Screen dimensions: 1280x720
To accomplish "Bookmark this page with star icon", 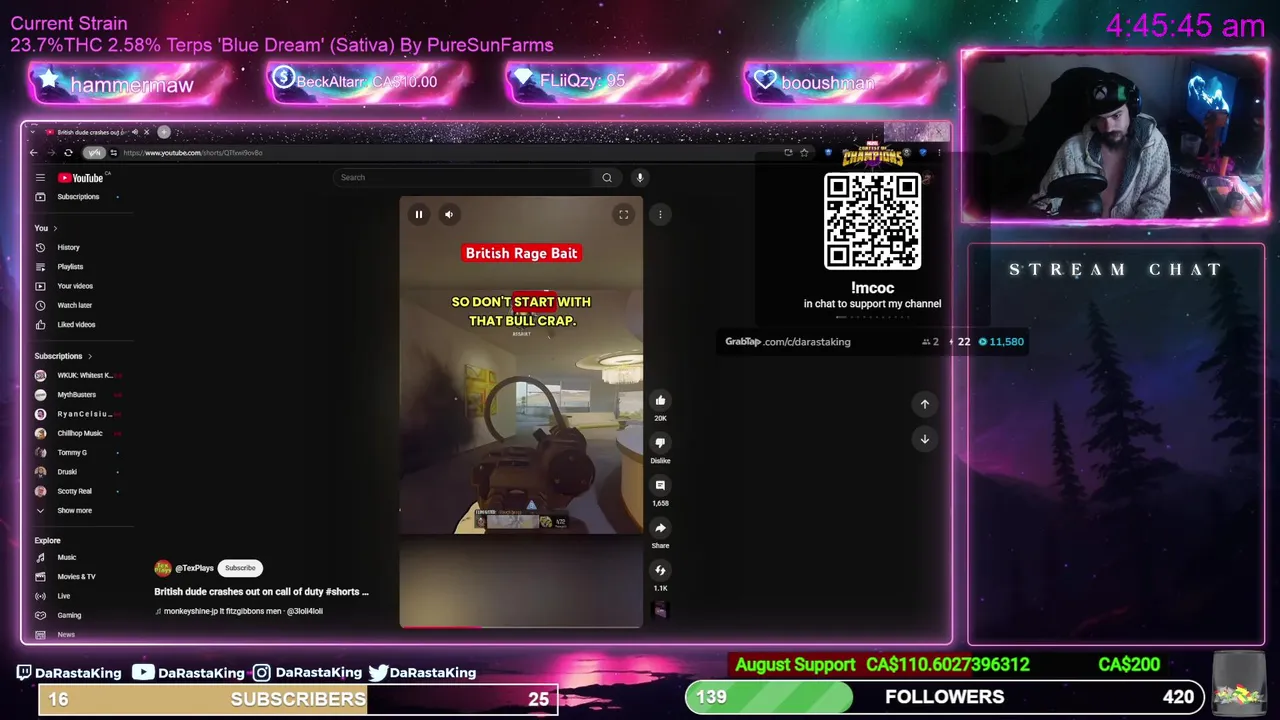I will pyautogui.click(x=803, y=153).
